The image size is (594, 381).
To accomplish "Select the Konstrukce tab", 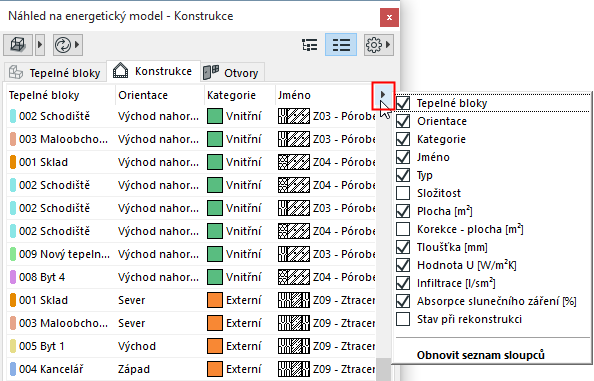I will [x=153, y=71].
